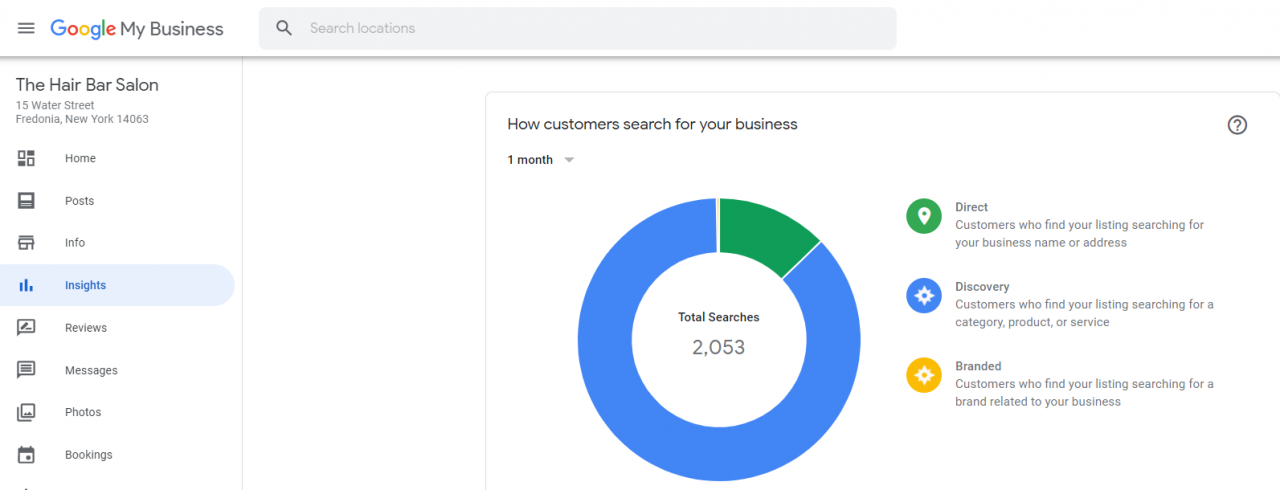
Task: Click the green Direct pin icon
Action: point(924,216)
